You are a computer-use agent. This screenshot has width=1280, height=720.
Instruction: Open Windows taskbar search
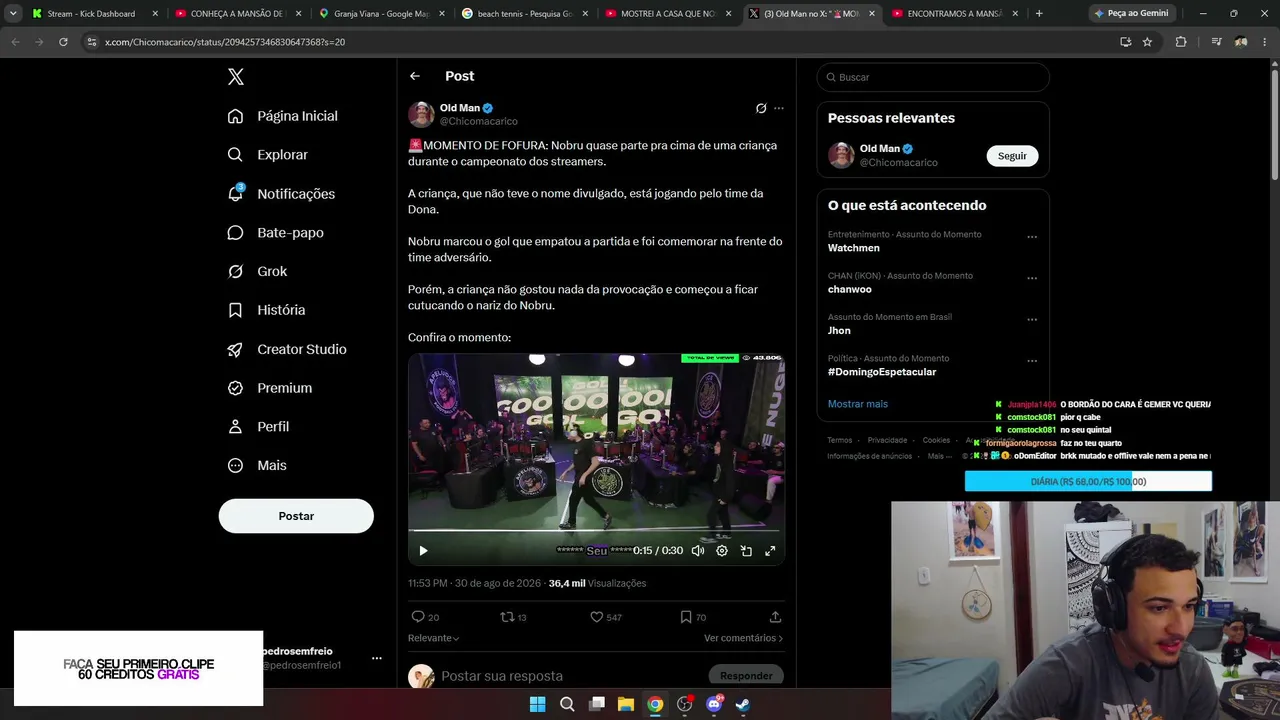point(566,704)
